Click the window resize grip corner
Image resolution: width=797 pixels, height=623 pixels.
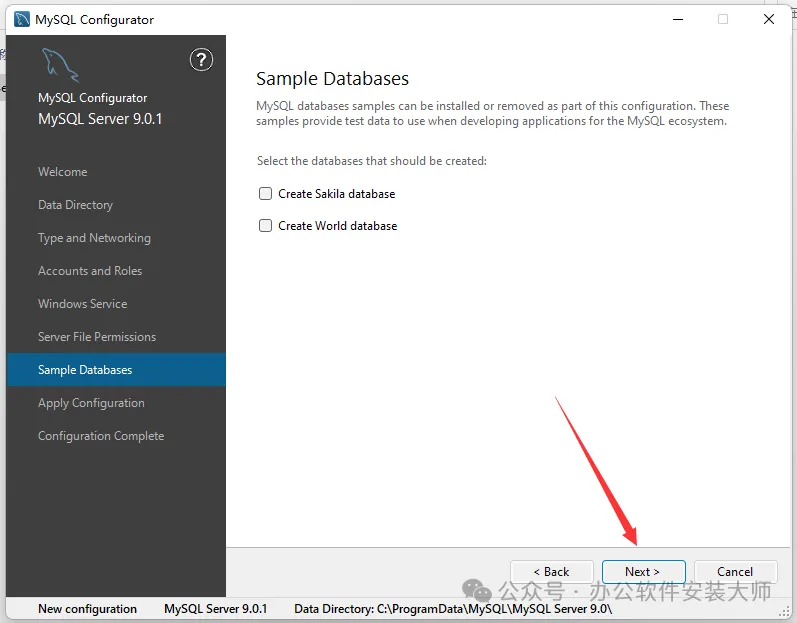pos(784,613)
